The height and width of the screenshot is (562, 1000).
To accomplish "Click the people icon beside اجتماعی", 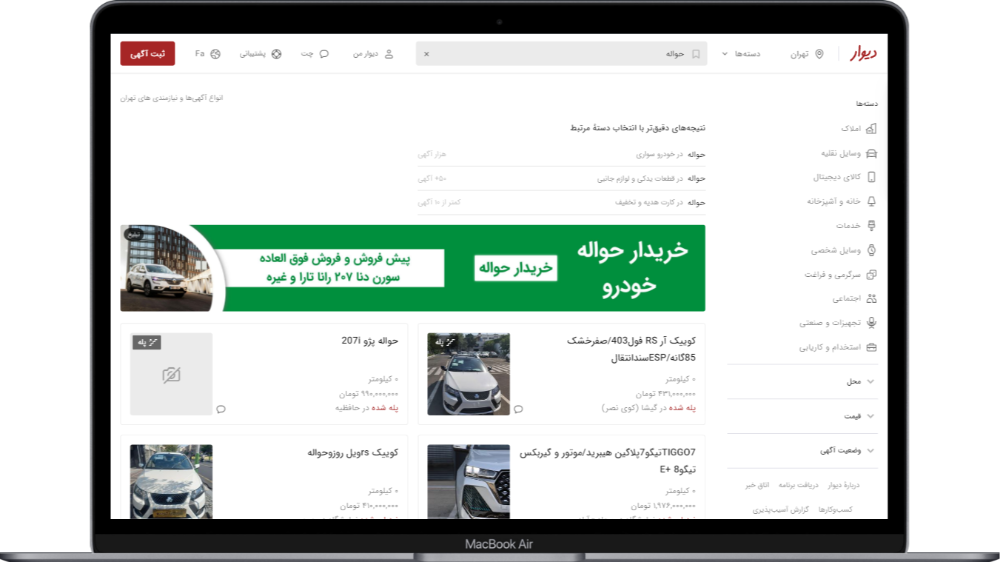I will tap(871, 299).
